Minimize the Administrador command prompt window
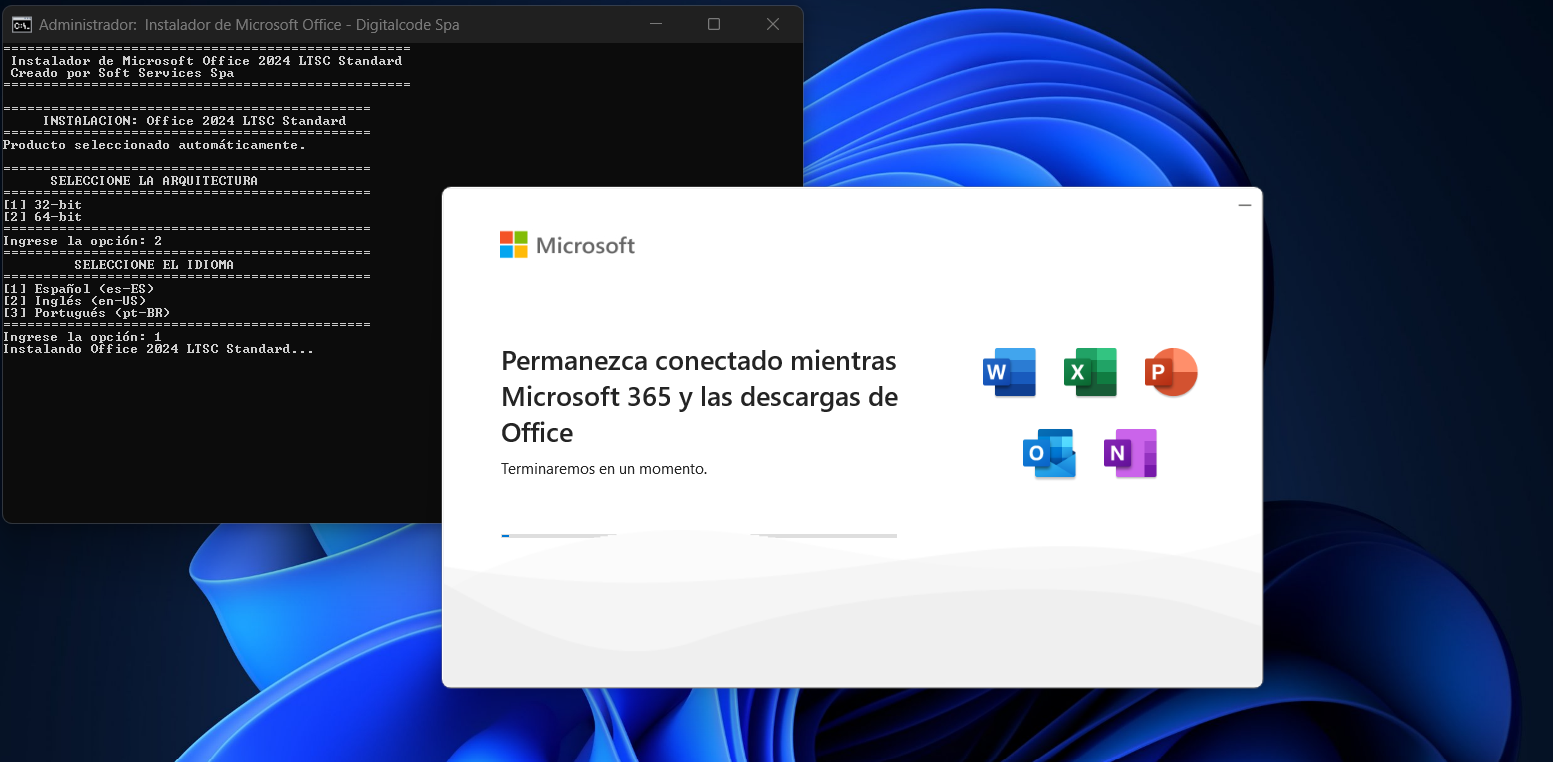 656,24
